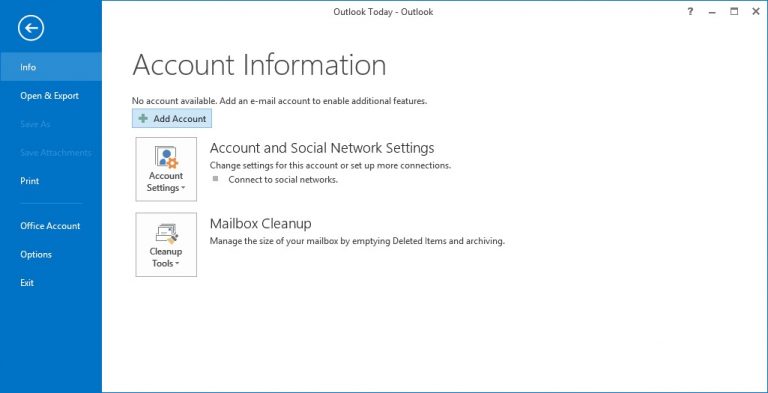Click the back arrow circle icon

point(31,28)
